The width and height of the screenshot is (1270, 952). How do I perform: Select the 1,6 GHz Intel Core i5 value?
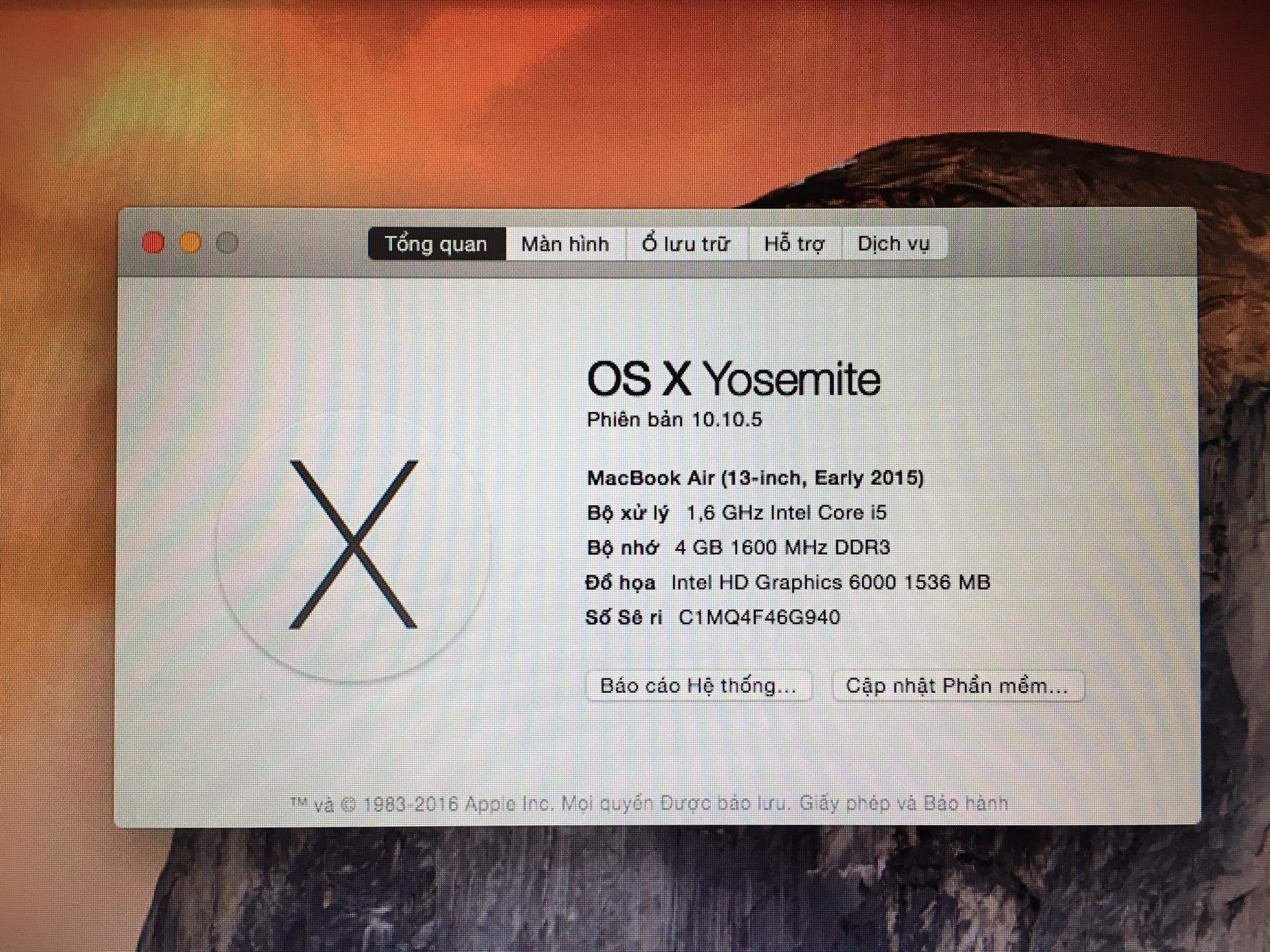787,513
